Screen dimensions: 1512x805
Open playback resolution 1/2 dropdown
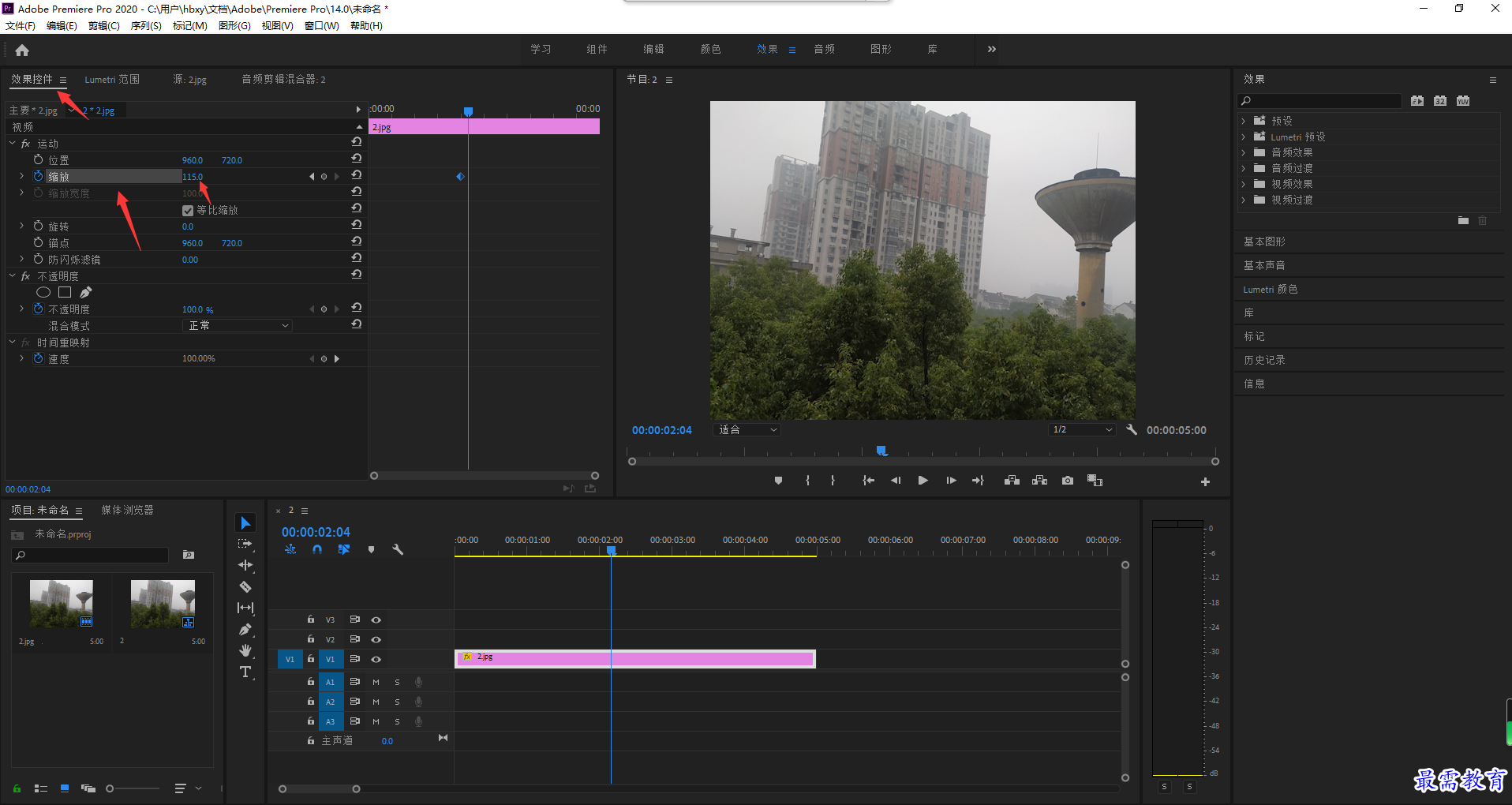pos(1082,429)
